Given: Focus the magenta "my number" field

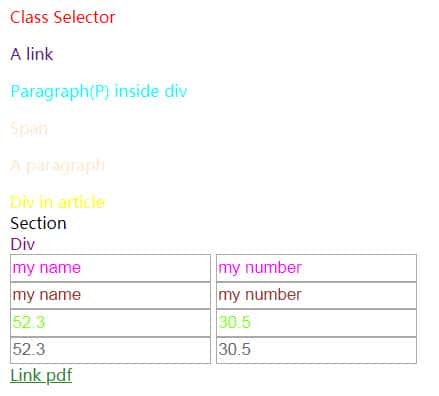Looking at the screenshot, I should (316, 268).
